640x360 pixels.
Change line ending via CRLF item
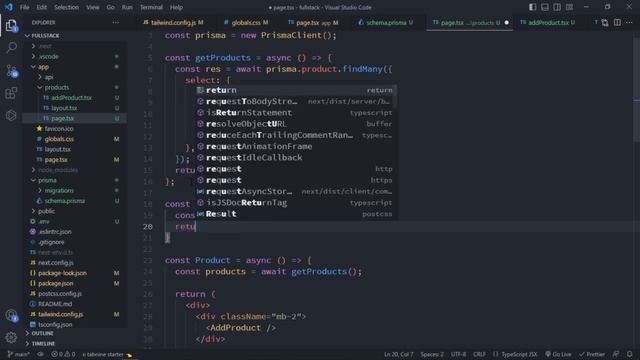(479, 354)
